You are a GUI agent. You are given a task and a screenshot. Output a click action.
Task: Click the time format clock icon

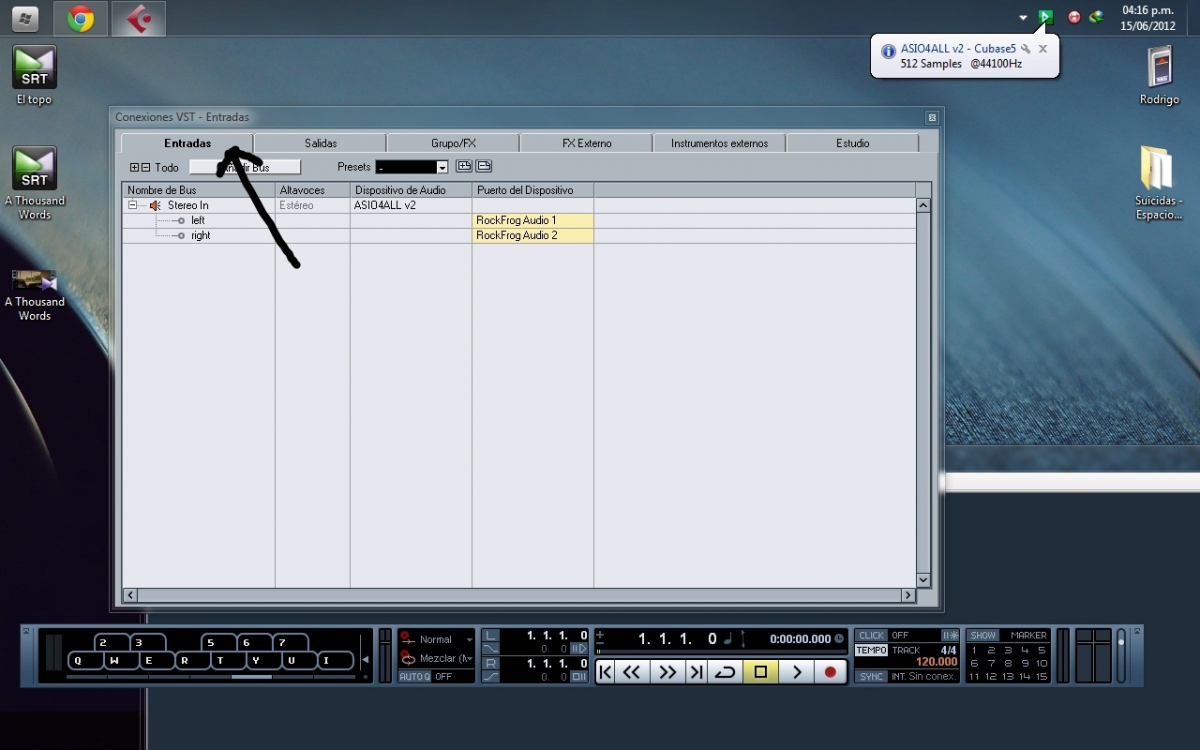click(x=839, y=638)
